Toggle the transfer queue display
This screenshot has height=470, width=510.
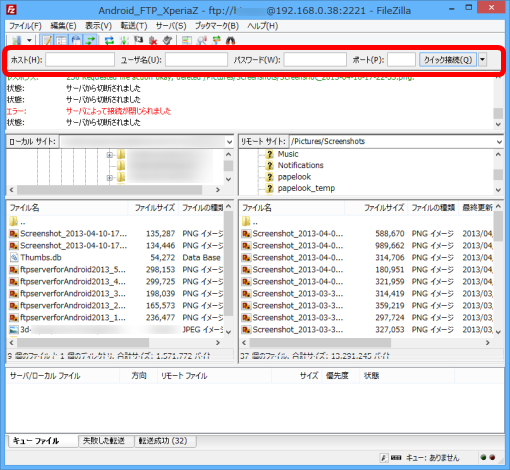[x=90, y=41]
